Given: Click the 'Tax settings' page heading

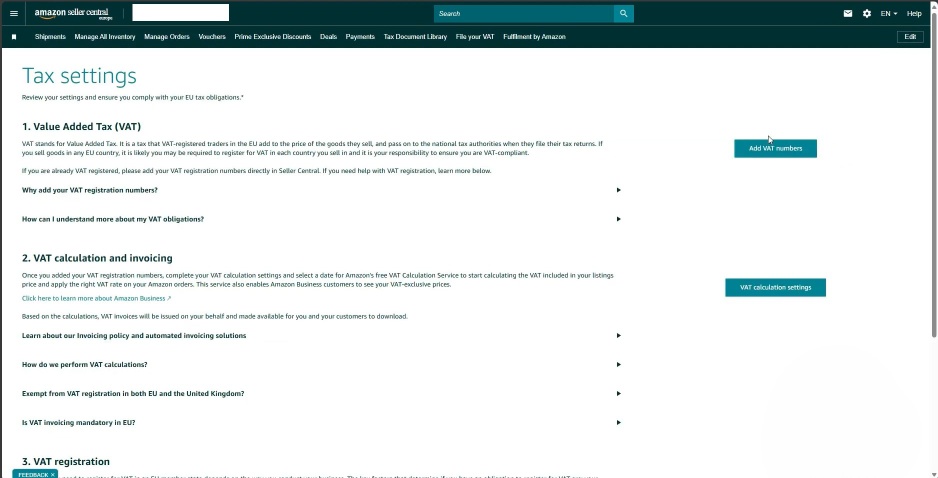Looking at the screenshot, I should (x=79, y=76).
